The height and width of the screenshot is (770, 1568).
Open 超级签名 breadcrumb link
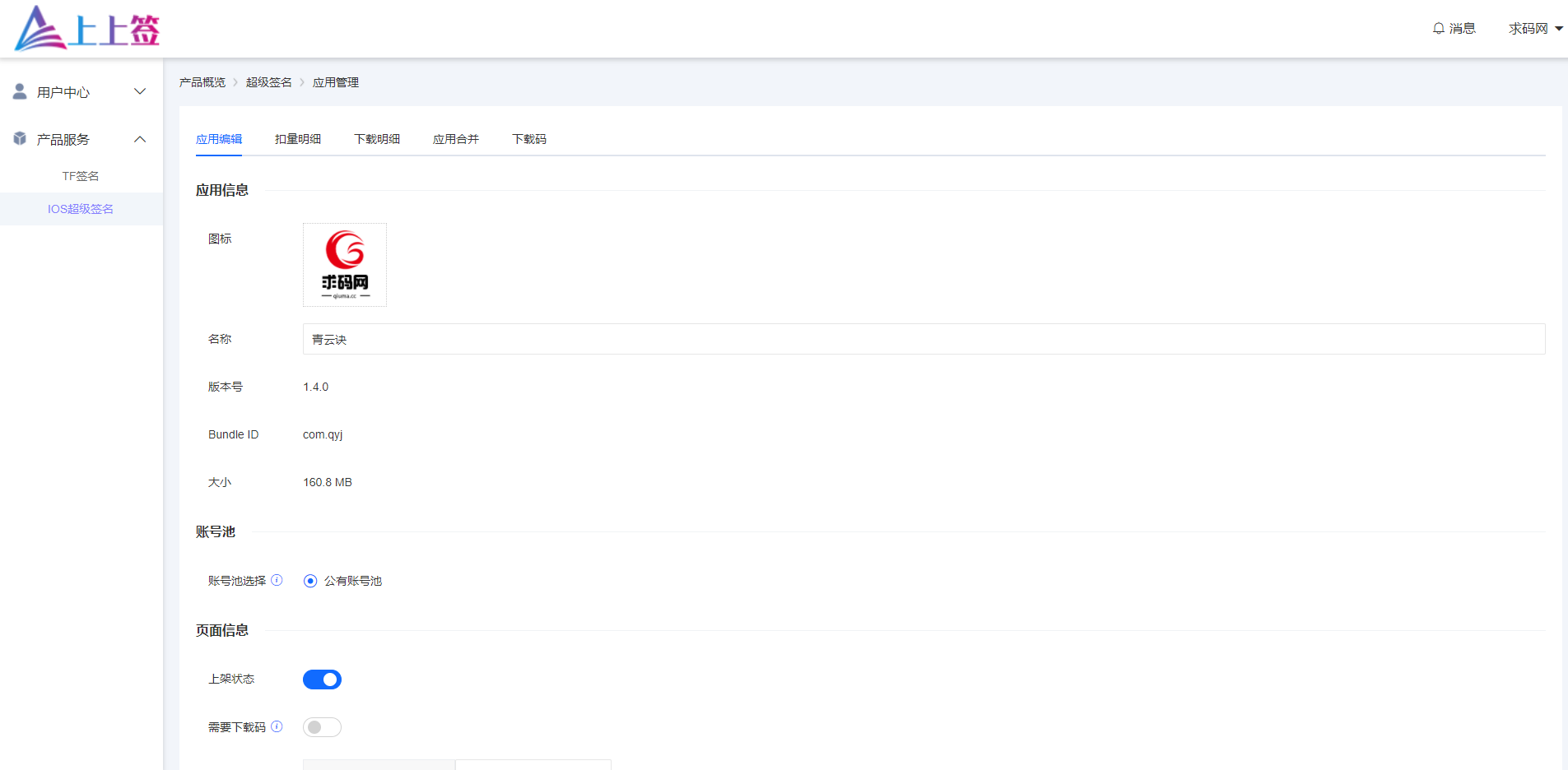269,82
